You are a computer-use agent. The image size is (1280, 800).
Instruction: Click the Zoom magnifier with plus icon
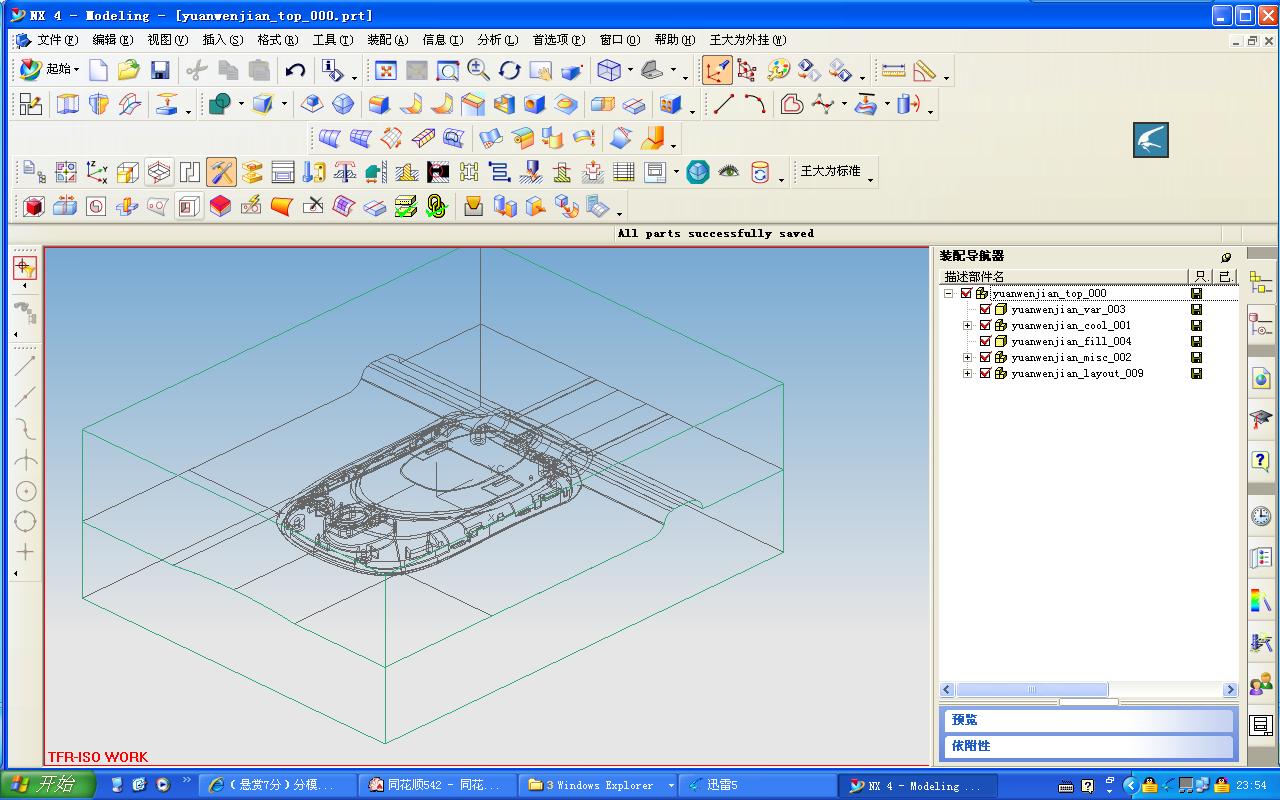point(479,70)
